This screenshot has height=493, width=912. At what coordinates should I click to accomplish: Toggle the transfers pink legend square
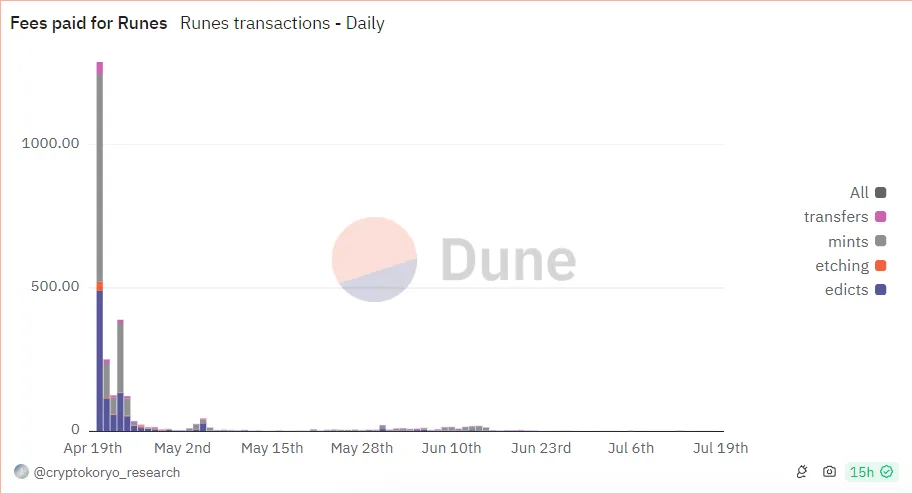[881, 217]
